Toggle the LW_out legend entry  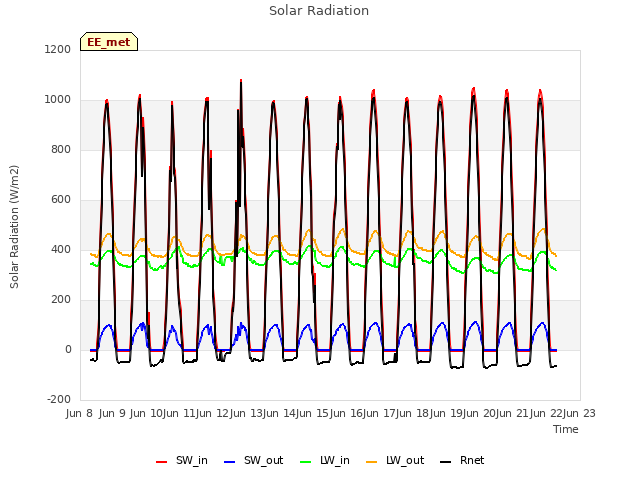(x=395, y=460)
